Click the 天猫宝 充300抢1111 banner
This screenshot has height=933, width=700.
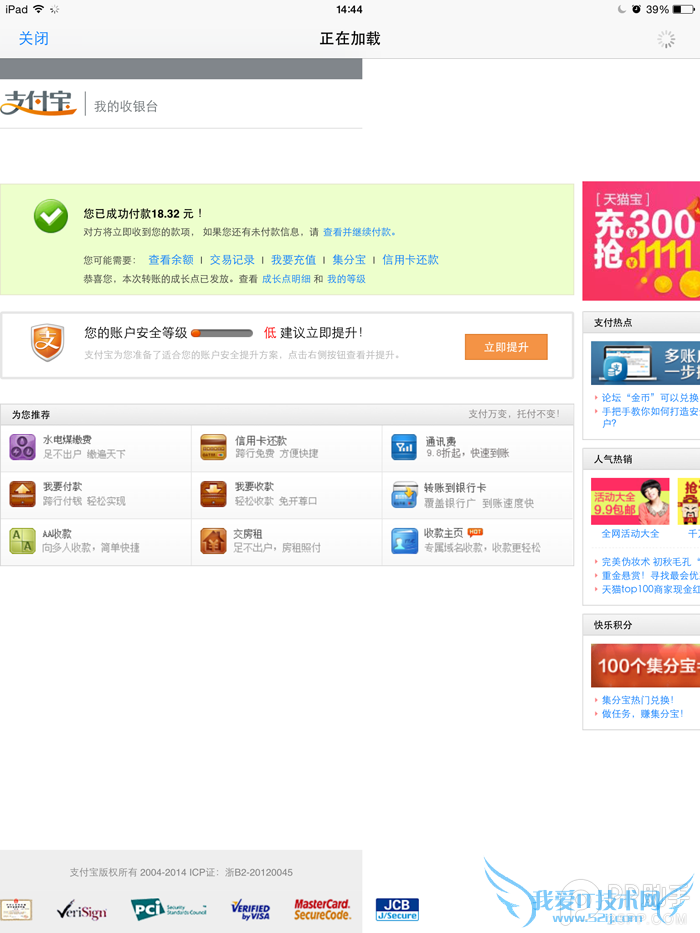tap(641, 241)
